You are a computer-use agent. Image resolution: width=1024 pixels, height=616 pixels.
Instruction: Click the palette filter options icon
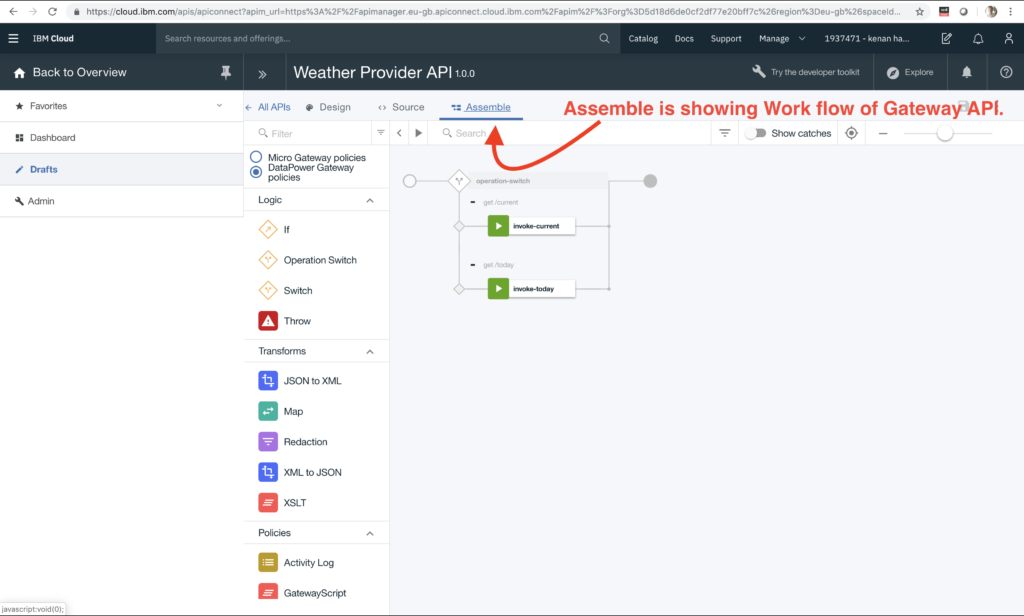pos(381,133)
